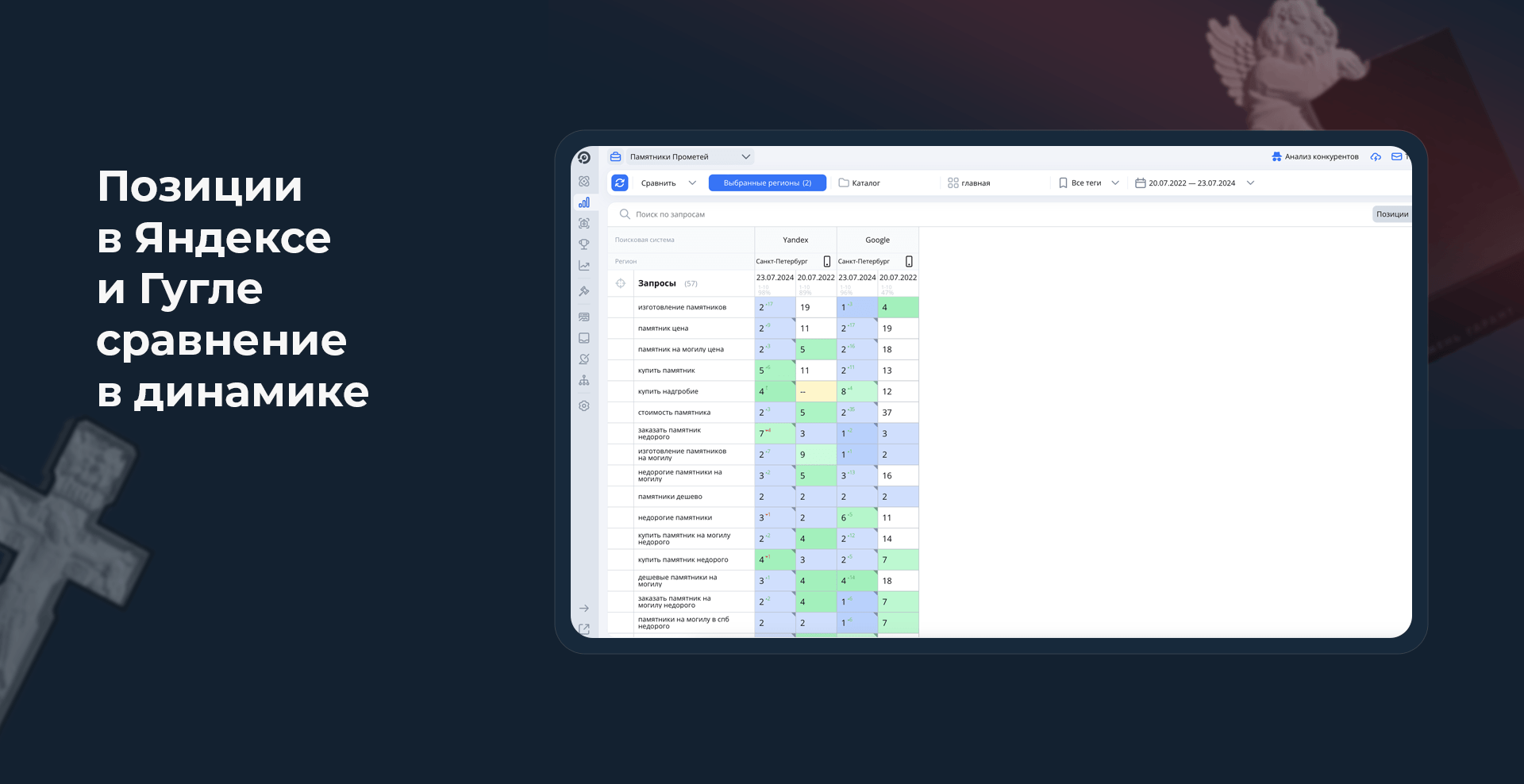Image resolution: width=1524 pixels, height=784 pixels.
Task: Click the mobile device icon under Yandex
Action: [827, 261]
